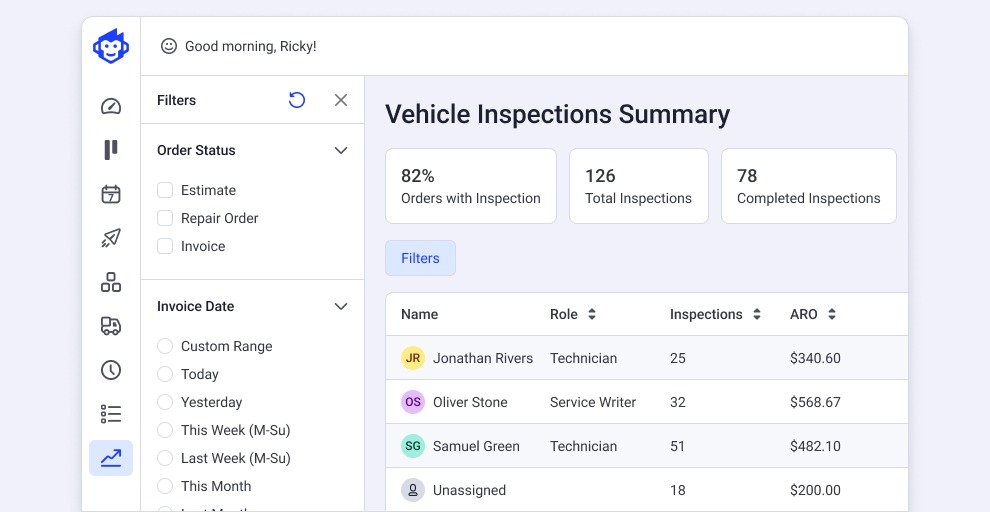This screenshot has width=990, height=512.
Task: Click the name Jonathan Rivers
Action: [483, 358]
